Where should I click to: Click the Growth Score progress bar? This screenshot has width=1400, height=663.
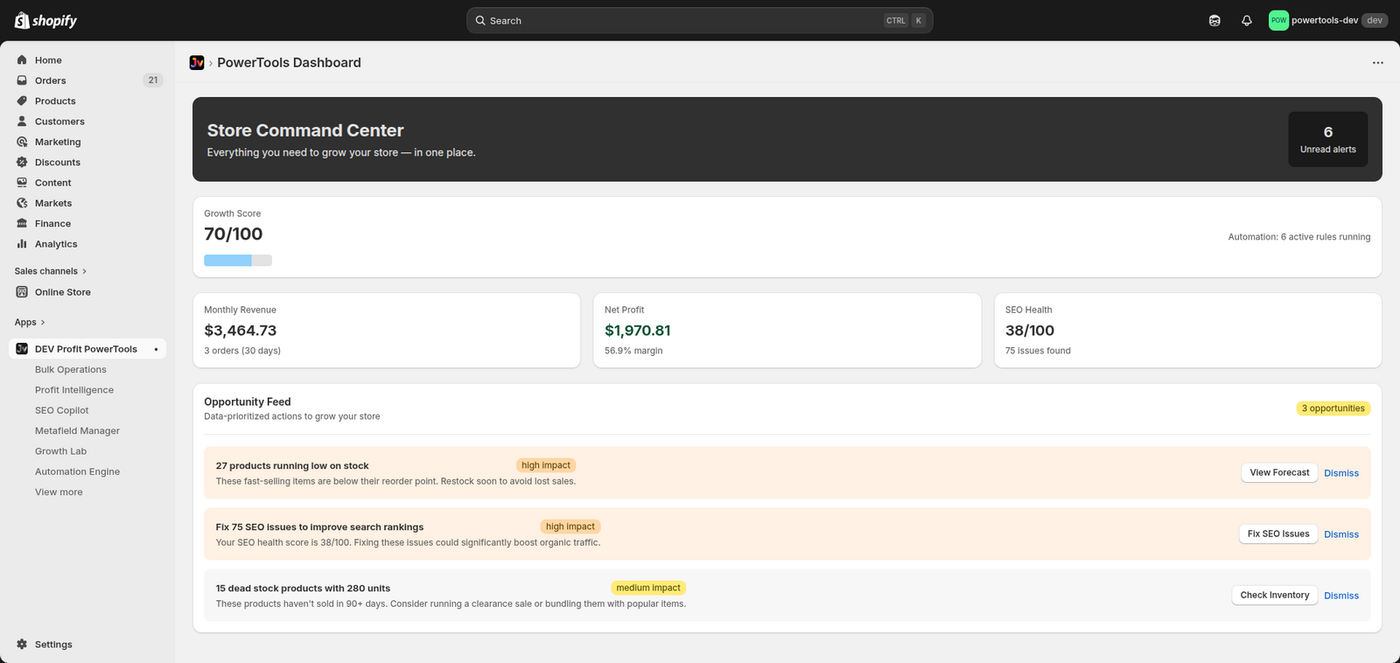tap(238, 260)
